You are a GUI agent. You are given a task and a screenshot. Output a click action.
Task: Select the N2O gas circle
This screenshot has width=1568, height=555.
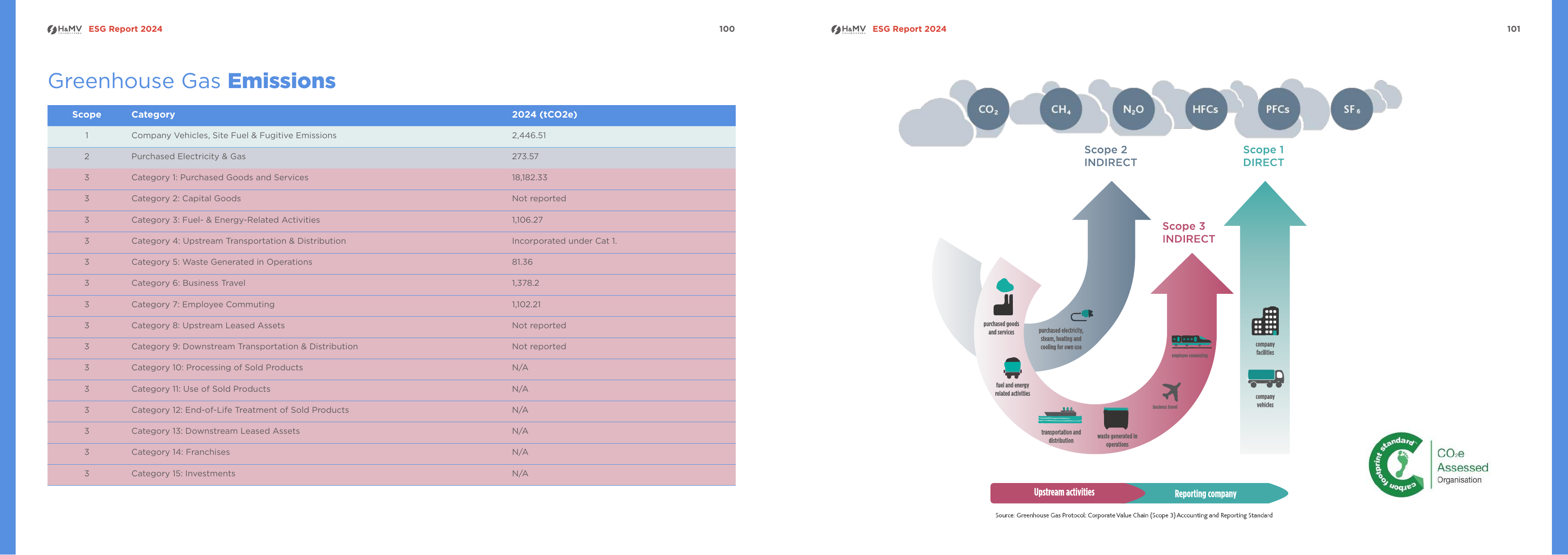(x=1134, y=109)
